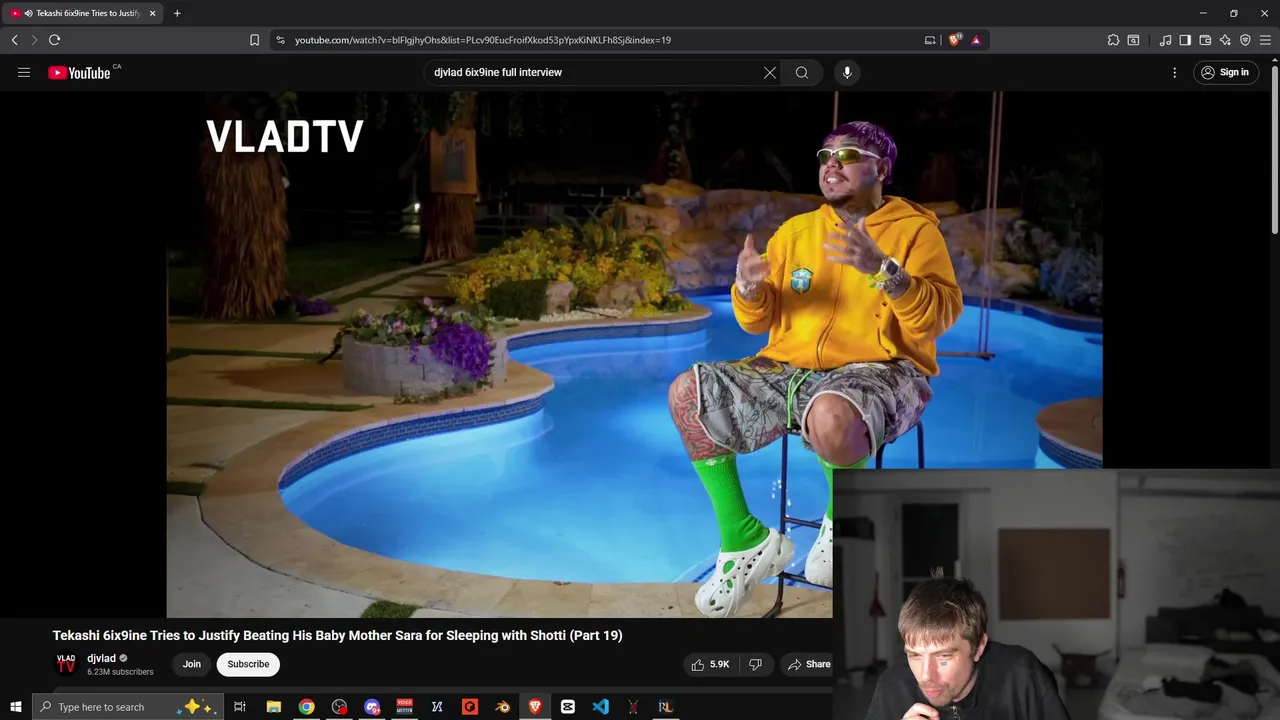The width and height of the screenshot is (1280, 720).
Task: Open the Brave Shields lion icon
Action: [955, 40]
